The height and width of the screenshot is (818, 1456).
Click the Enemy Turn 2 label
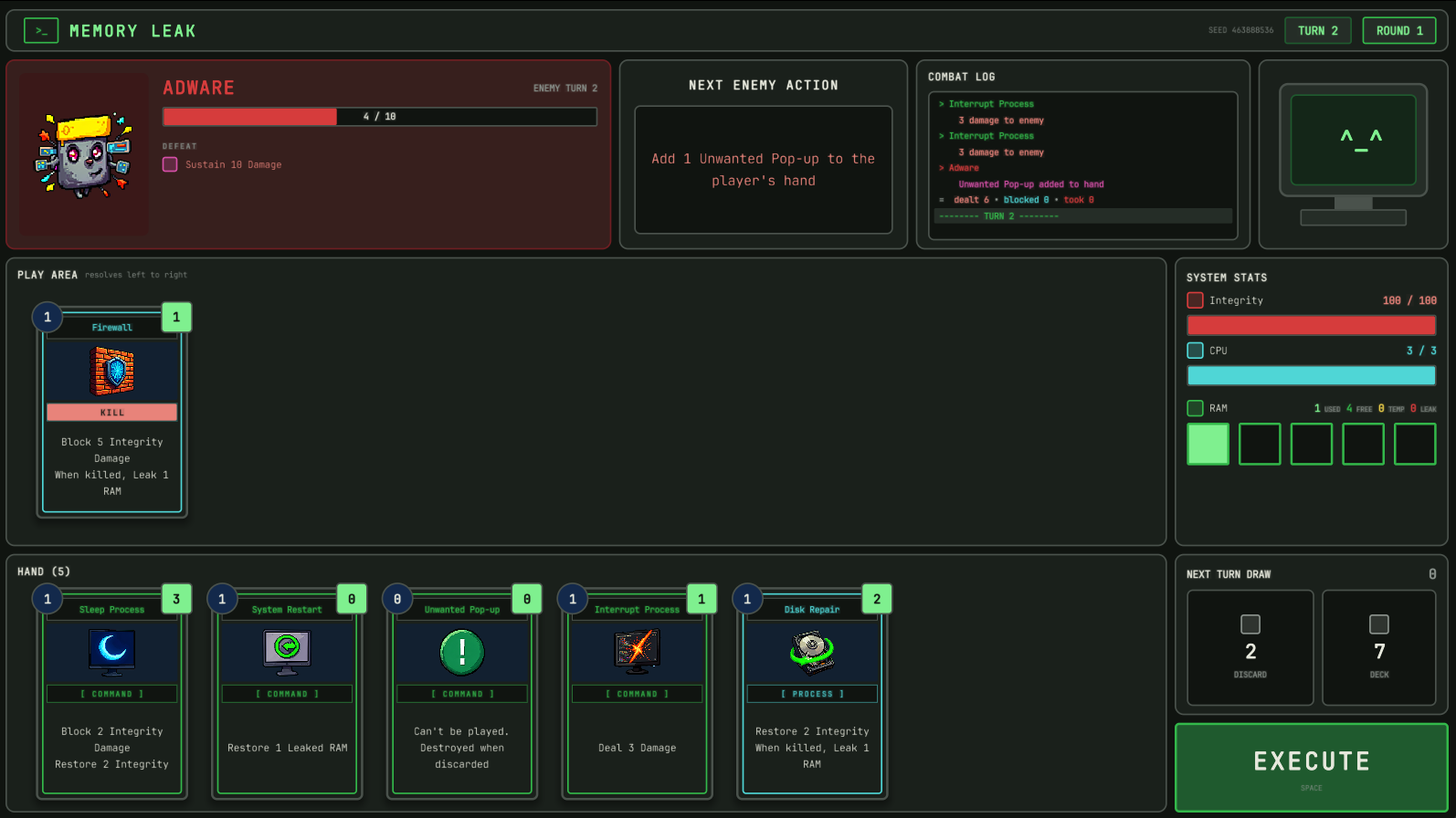coord(565,89)
